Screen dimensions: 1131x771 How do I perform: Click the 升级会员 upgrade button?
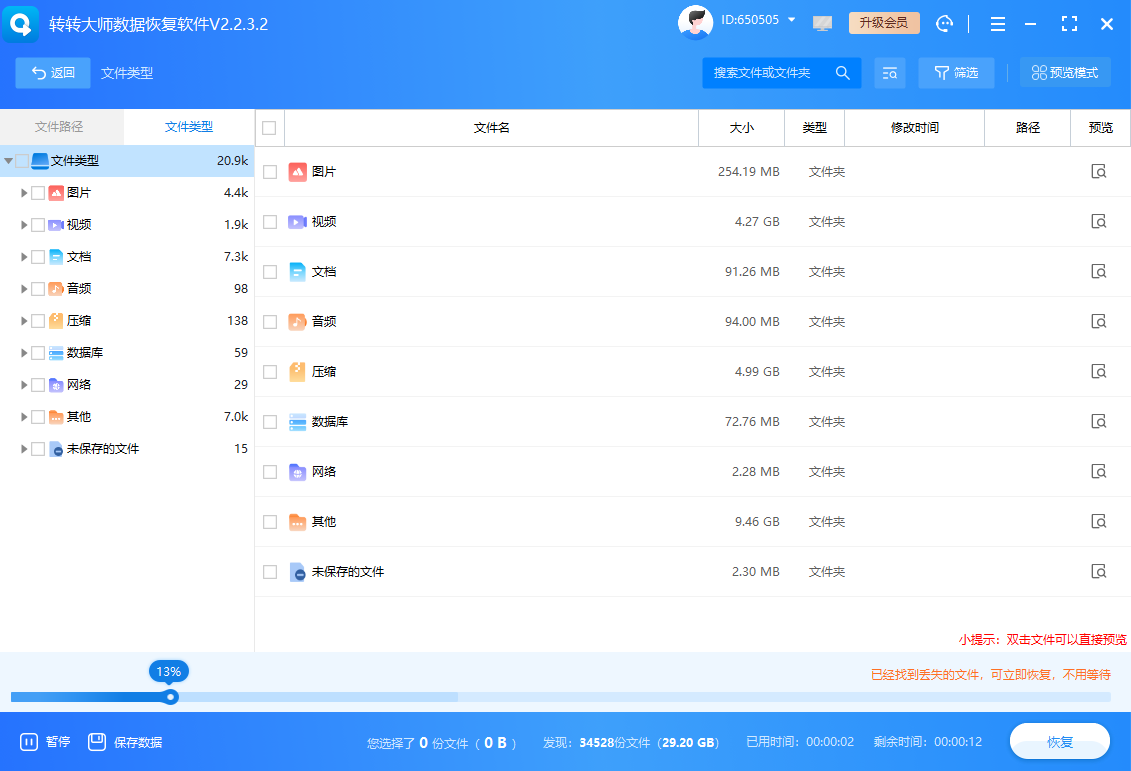pyautogui.click(x=884, y=21)
